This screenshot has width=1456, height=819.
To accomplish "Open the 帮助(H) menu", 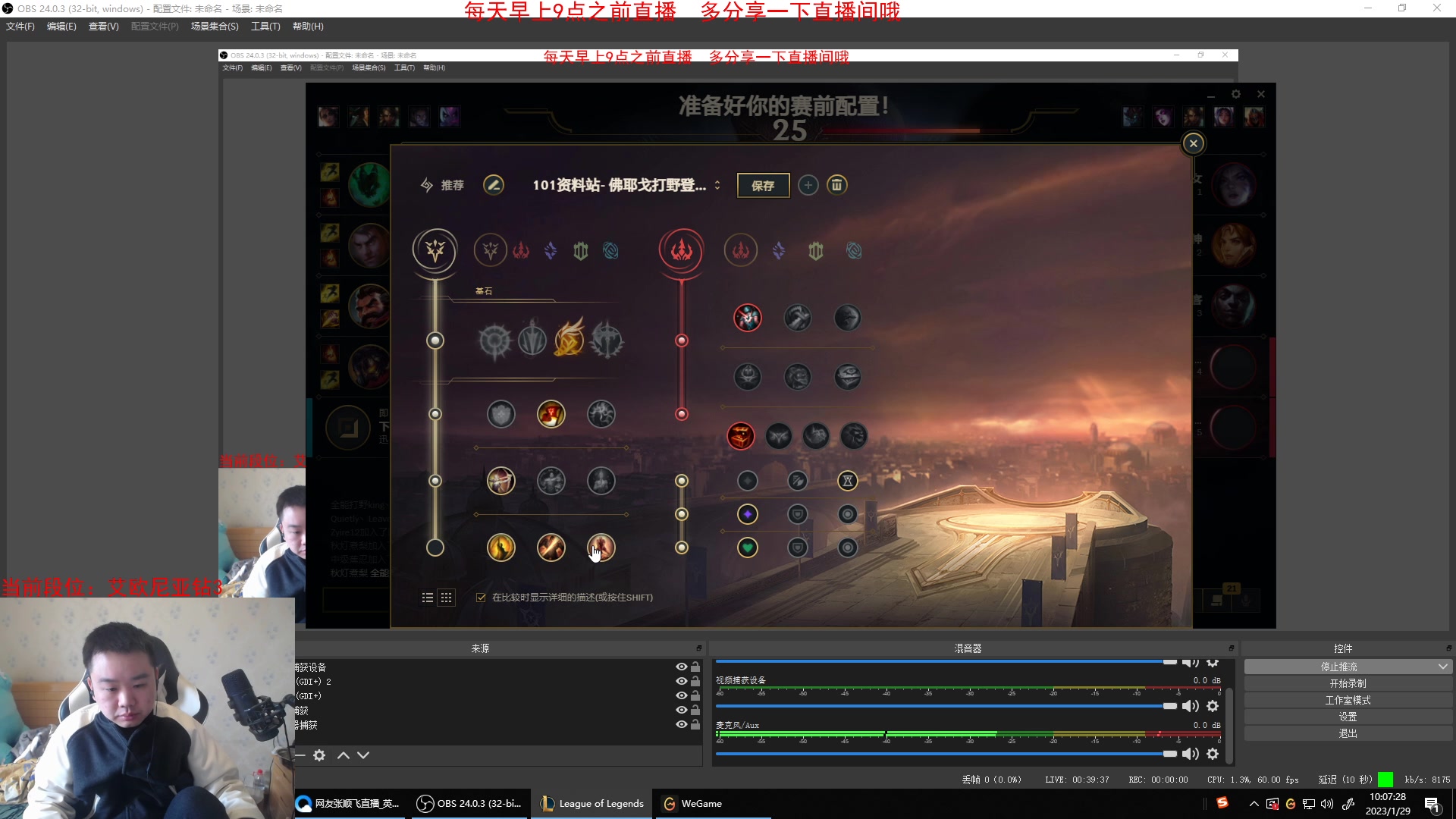I will coord(308,27).
